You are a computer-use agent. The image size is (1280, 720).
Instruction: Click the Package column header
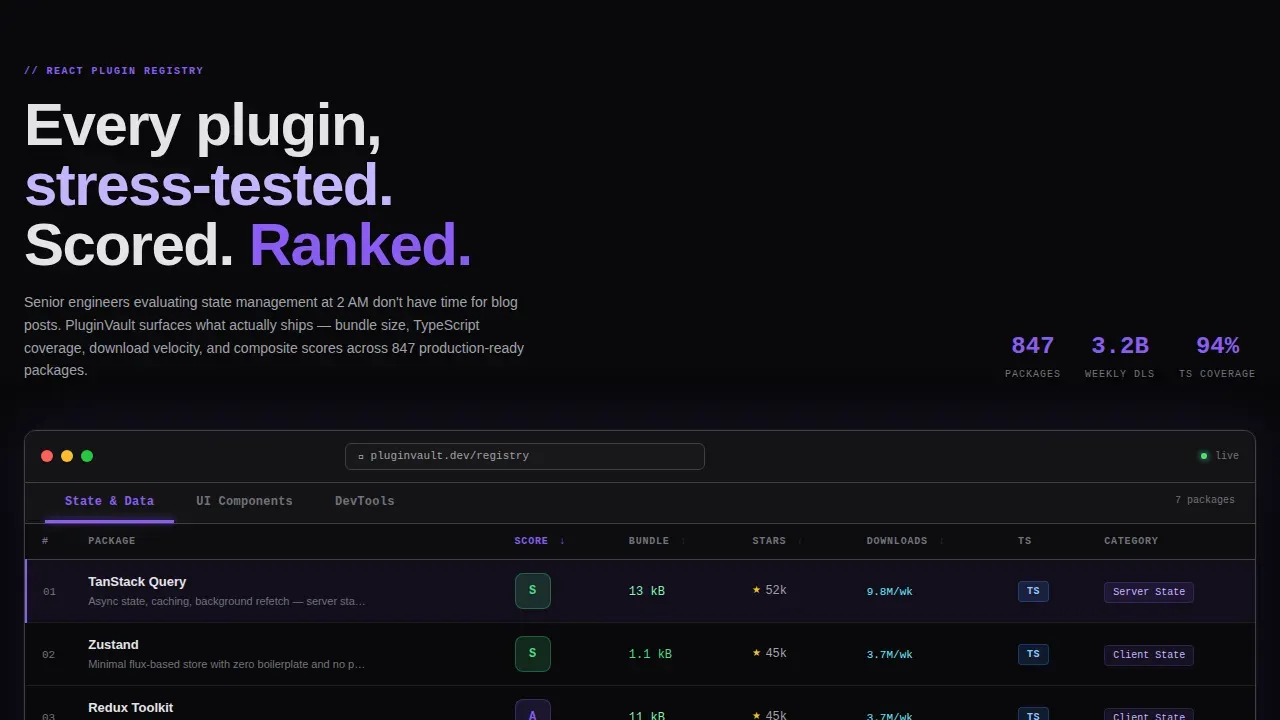pyautogui.click(x=112, y=541)
